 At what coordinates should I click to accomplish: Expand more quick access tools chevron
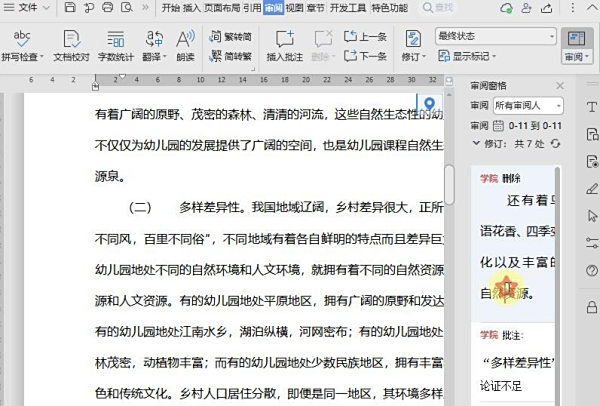point(145,7)
